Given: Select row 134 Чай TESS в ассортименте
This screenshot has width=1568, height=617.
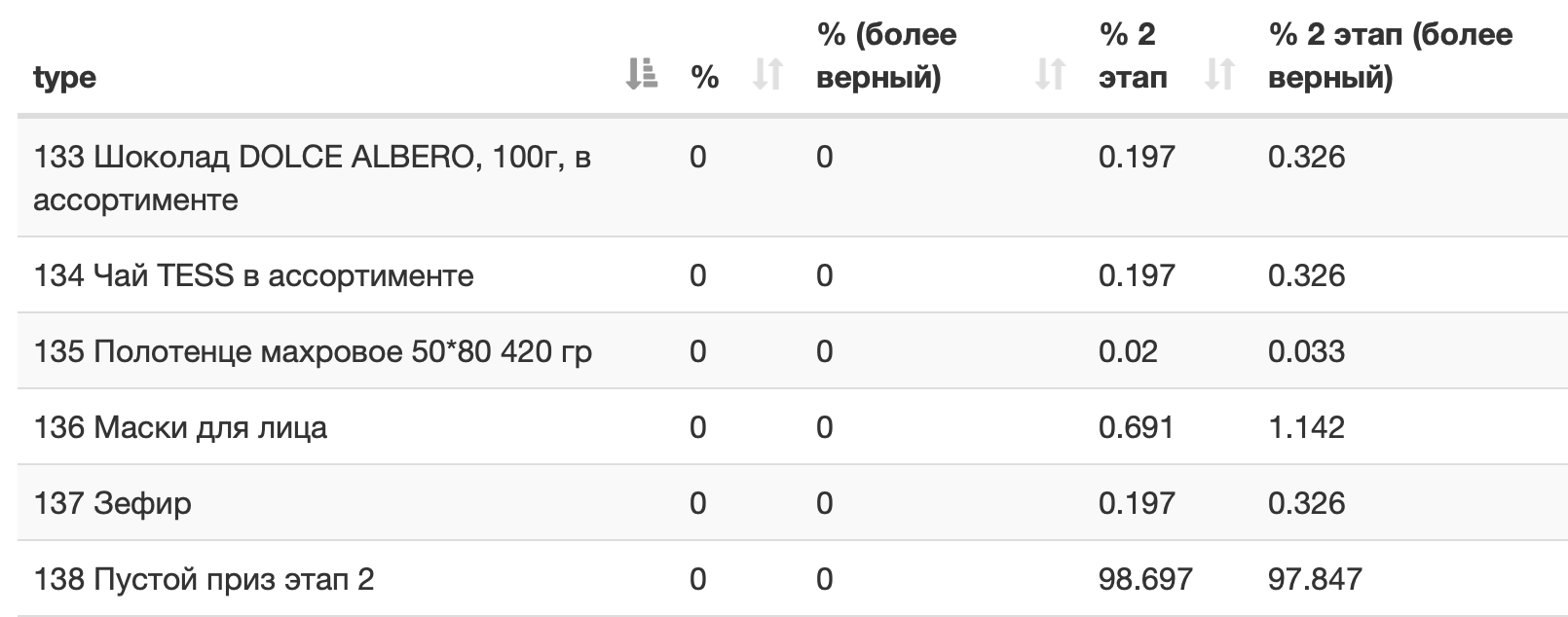Looking at the screenshot, I should click(793, 275).
